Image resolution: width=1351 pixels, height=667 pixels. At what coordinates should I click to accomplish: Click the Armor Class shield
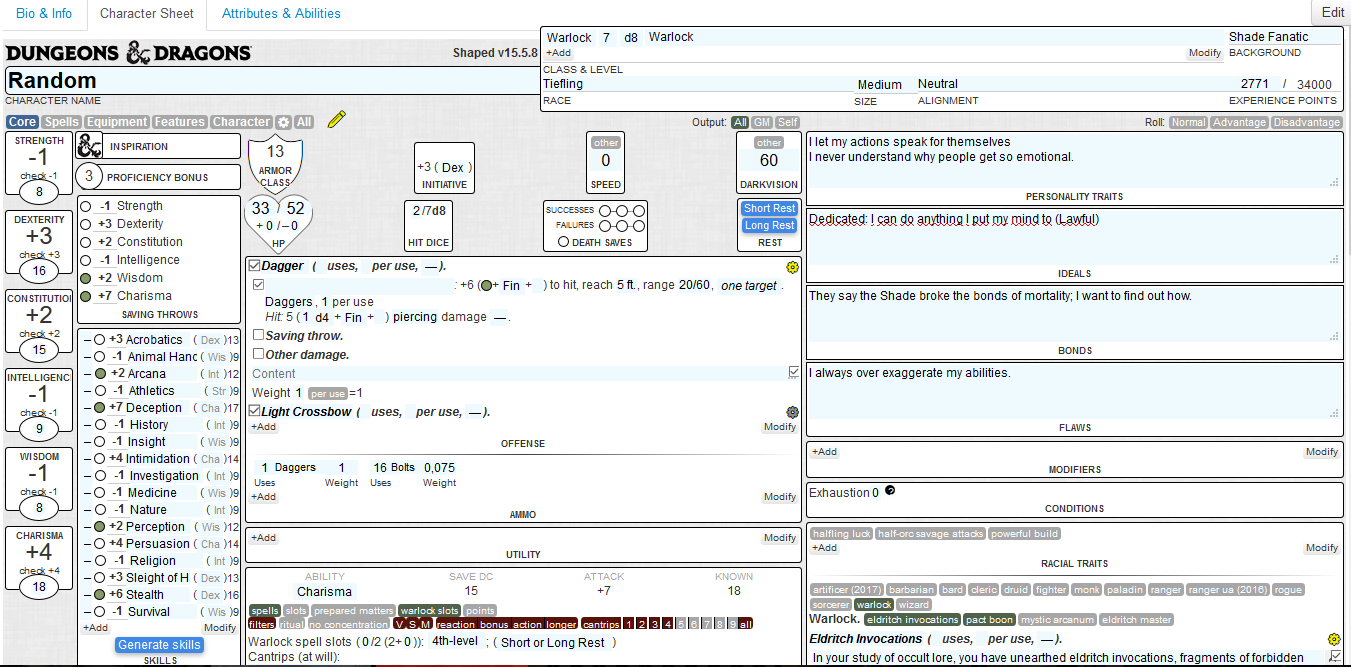[275, 164]
